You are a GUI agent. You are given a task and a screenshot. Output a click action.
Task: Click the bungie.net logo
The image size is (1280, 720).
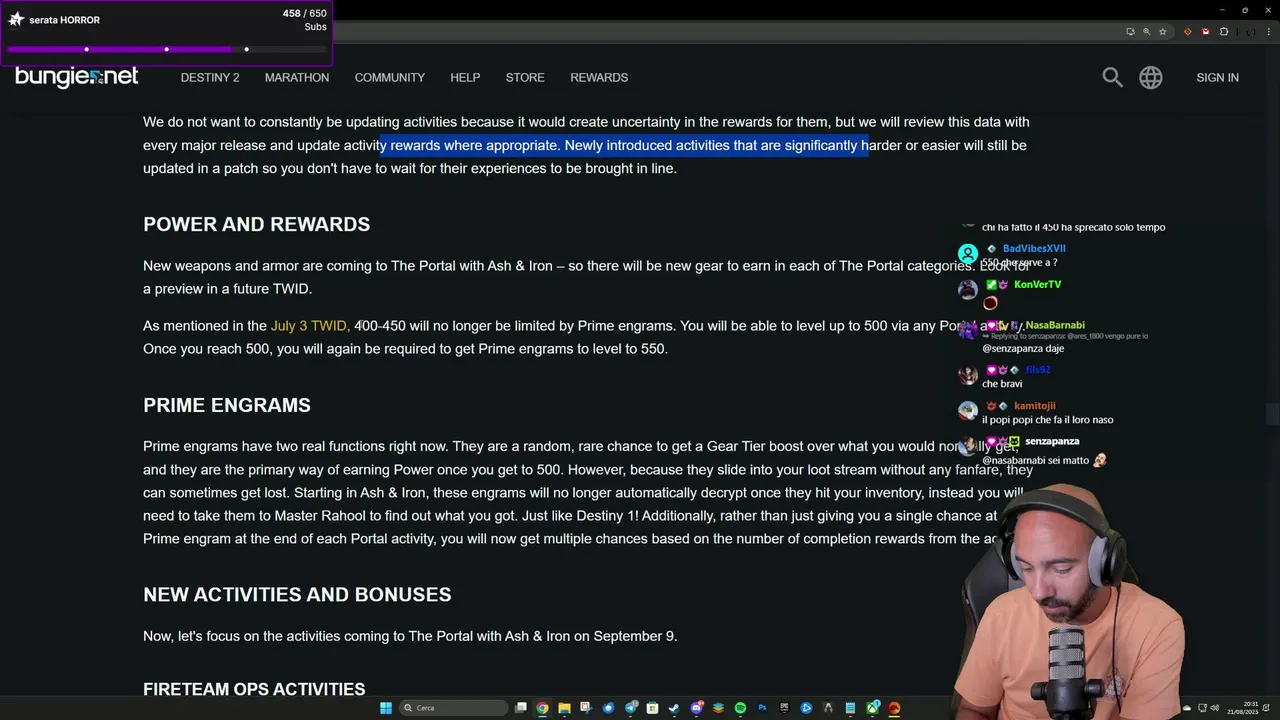76,77
